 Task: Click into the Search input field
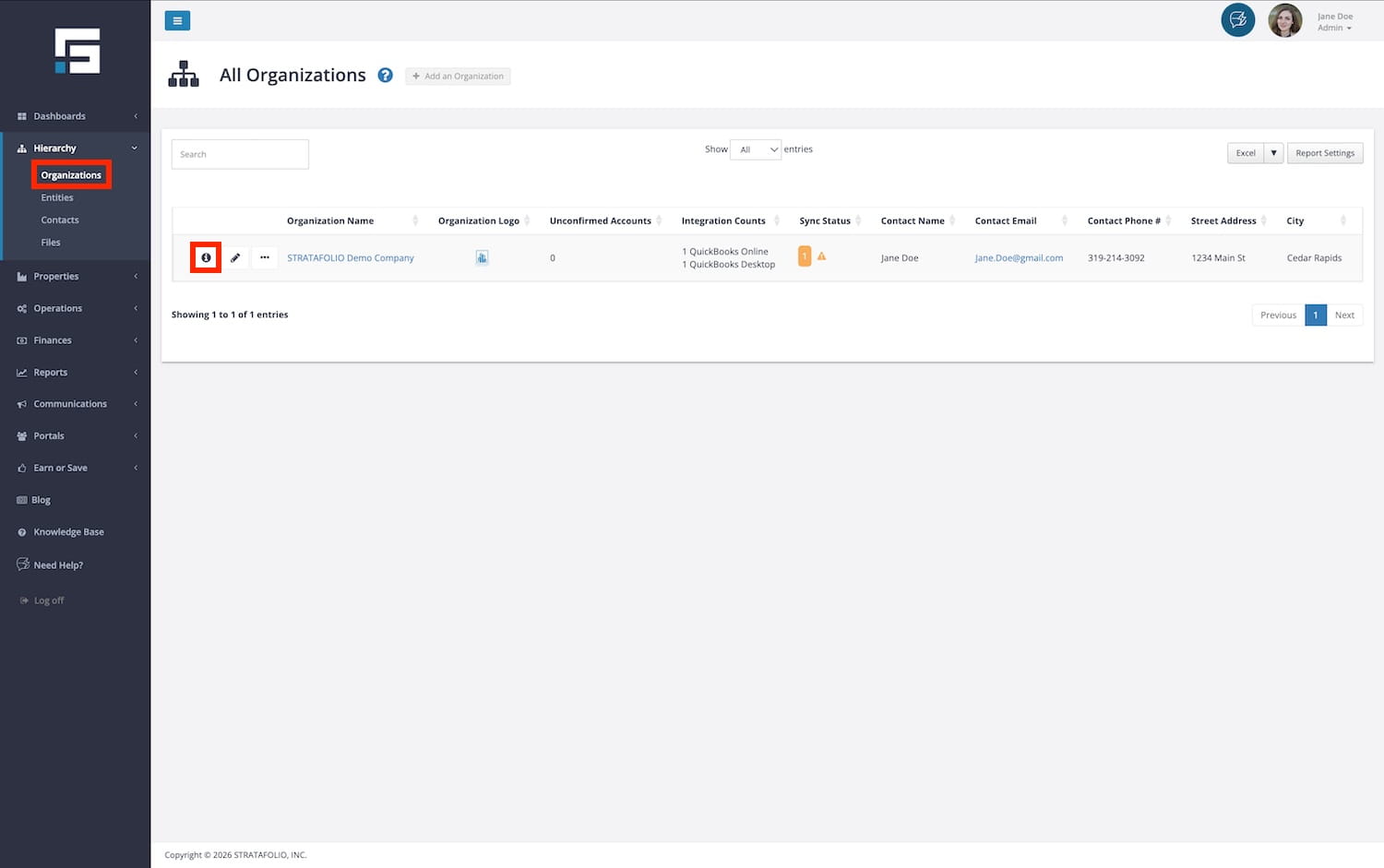240,154
